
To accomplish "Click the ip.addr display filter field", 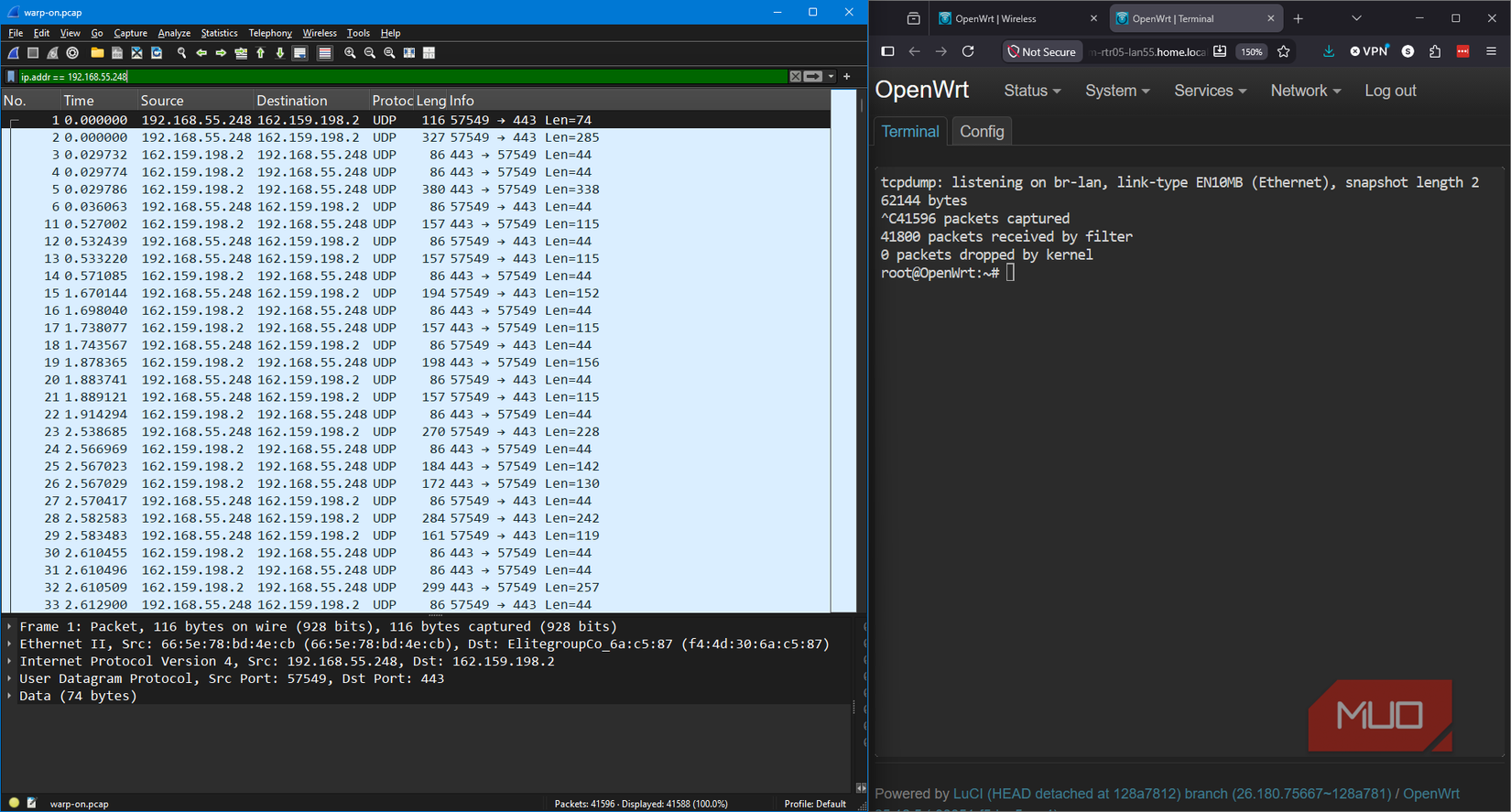I will click(x=403, y=77).
